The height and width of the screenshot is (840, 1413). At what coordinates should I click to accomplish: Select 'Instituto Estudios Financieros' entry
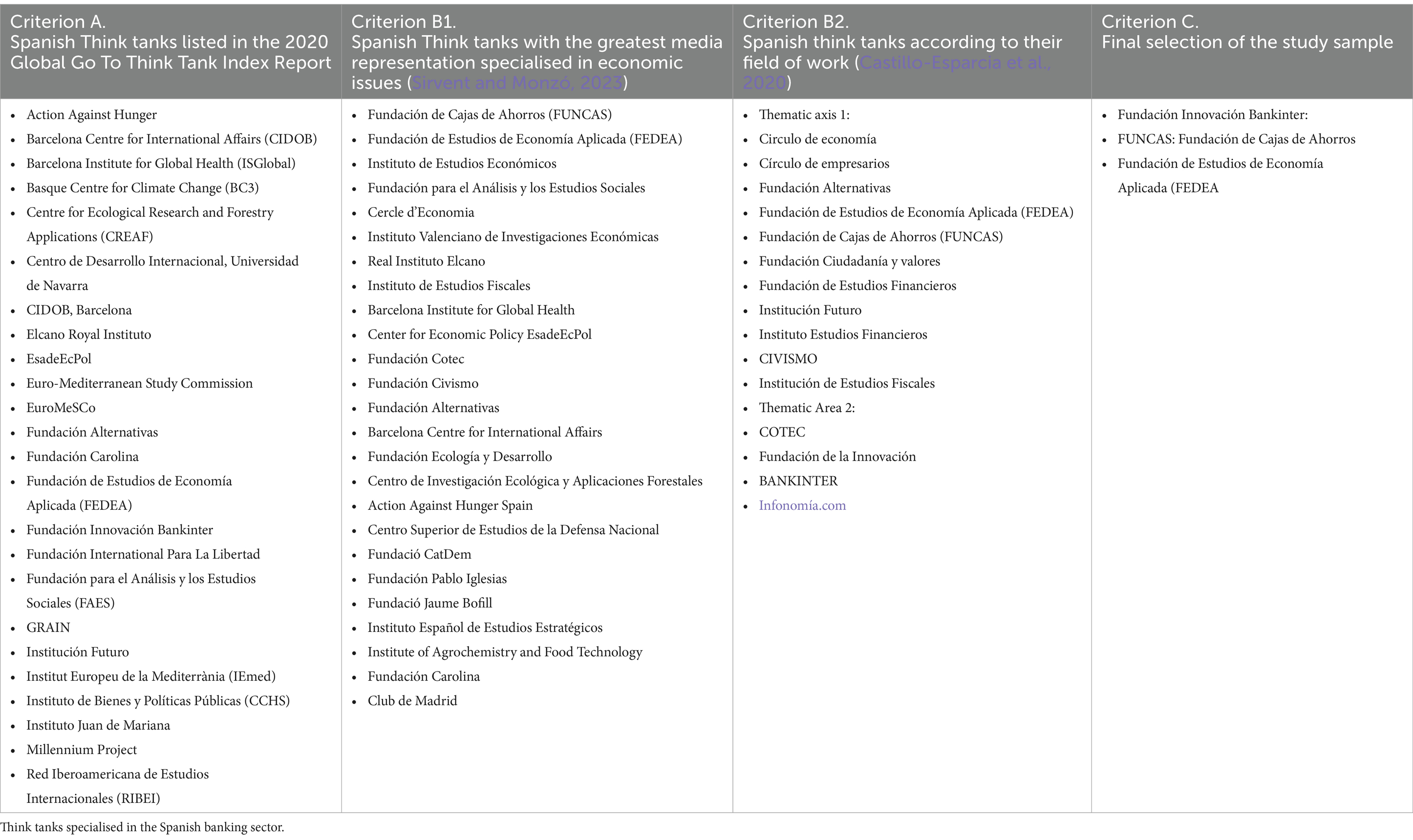coord(843,335)
